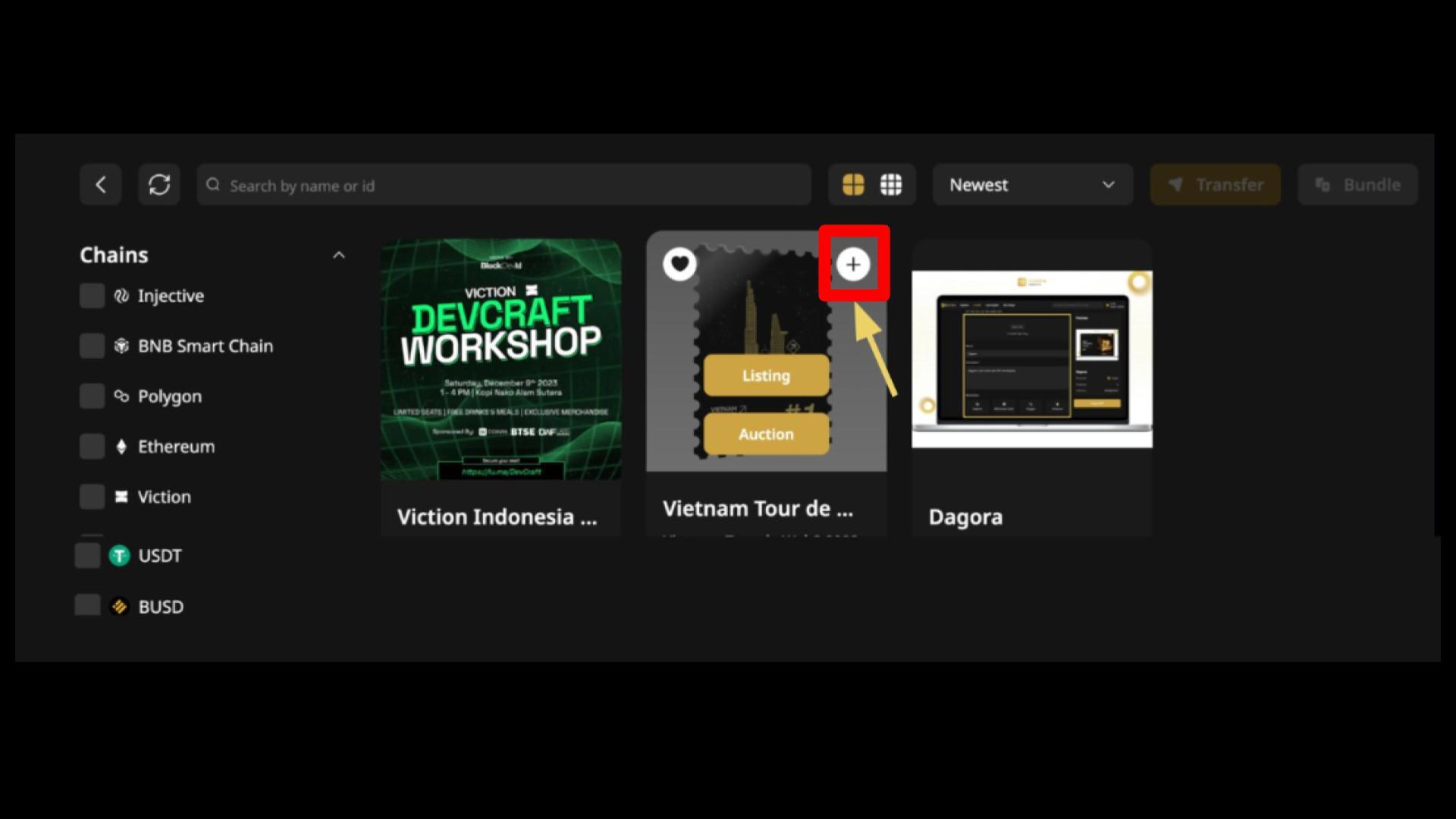Screen dimensions: 1456x819
Task: Click the Polygon chain logo
Action: click(121, 396)
